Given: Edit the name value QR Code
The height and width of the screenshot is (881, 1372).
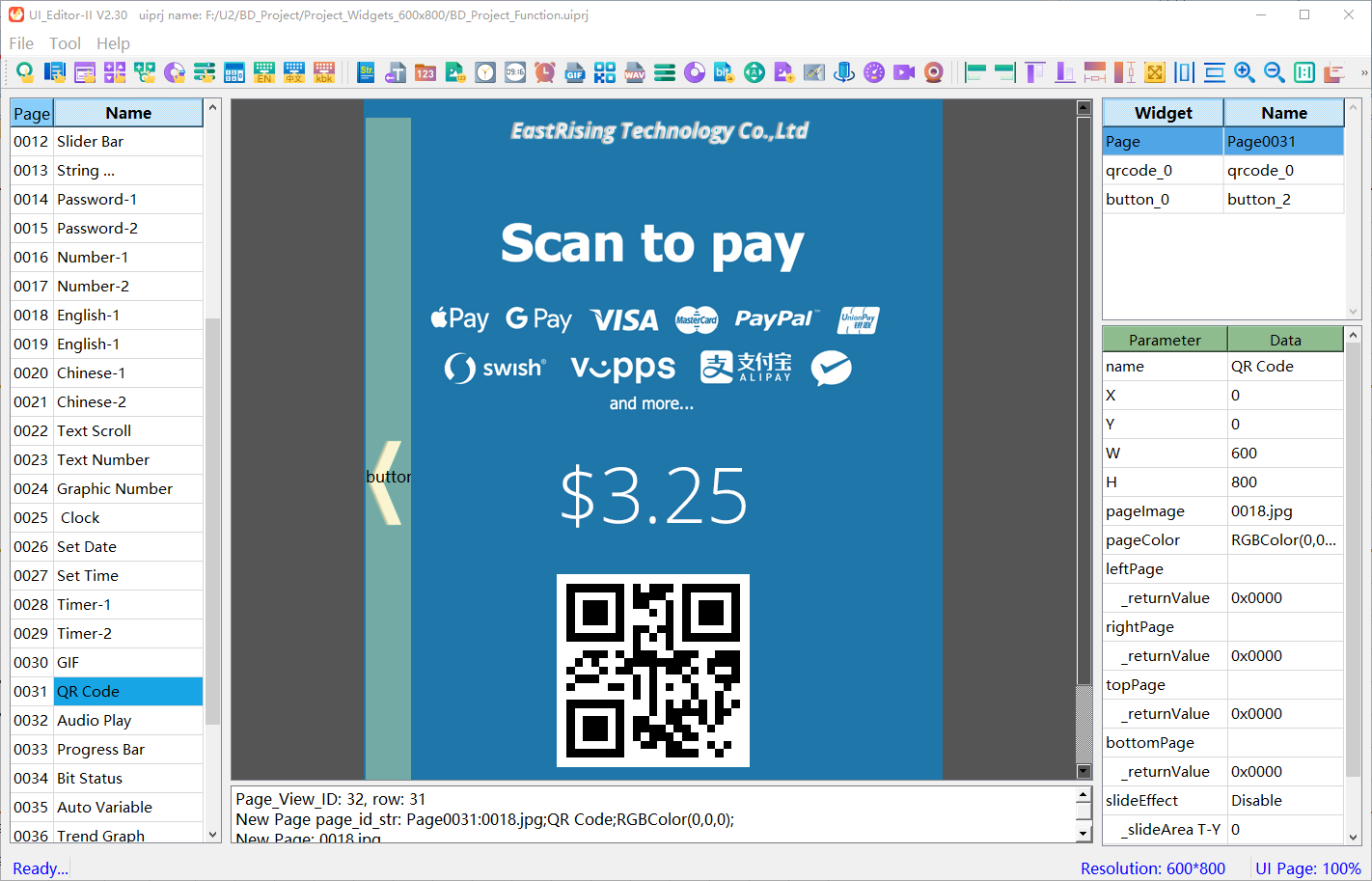Looking at the screenshot, I should click(x=1285, y=367).
